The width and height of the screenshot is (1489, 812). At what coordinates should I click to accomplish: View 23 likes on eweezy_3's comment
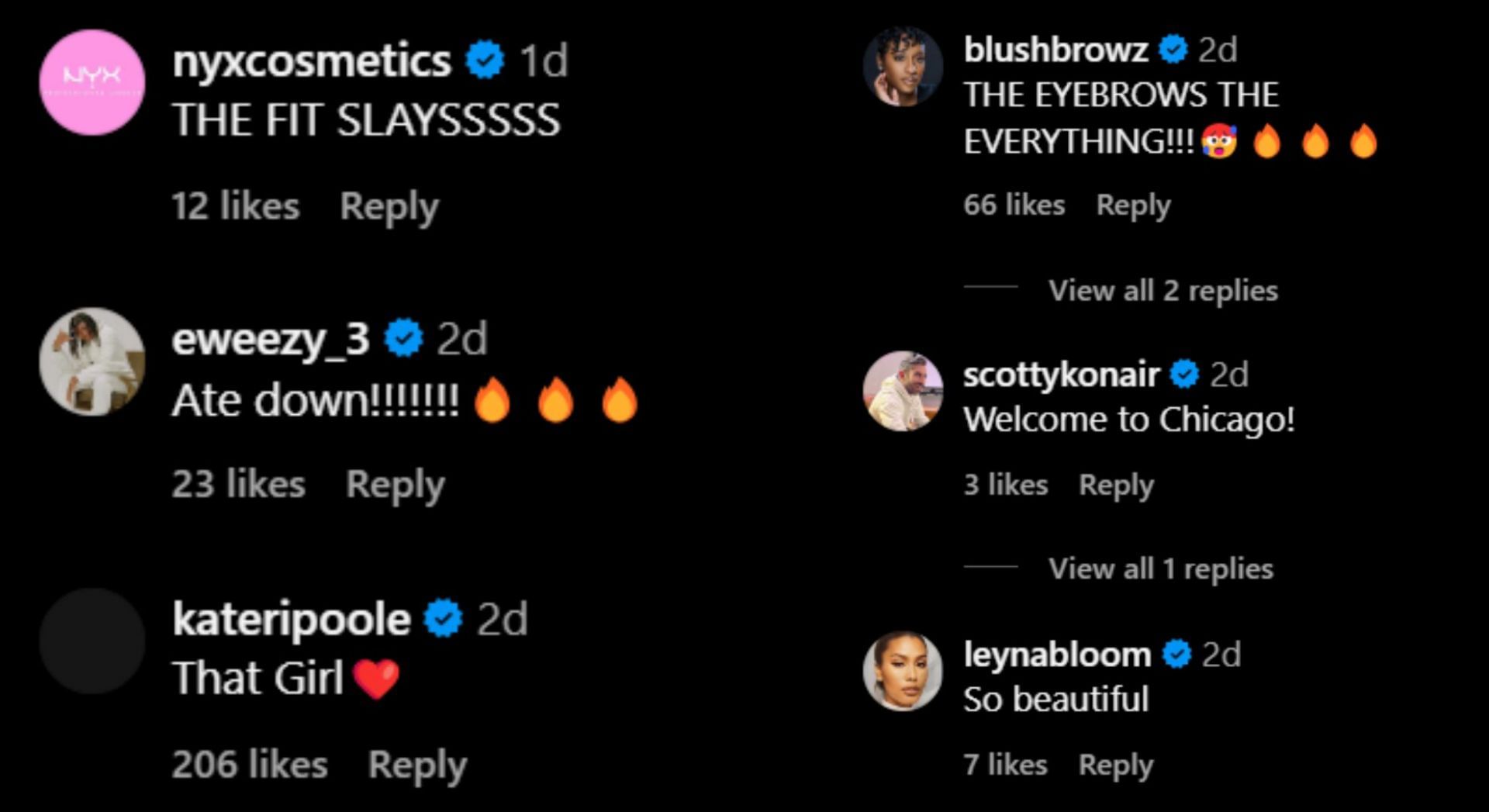click(x=238, y=485)
